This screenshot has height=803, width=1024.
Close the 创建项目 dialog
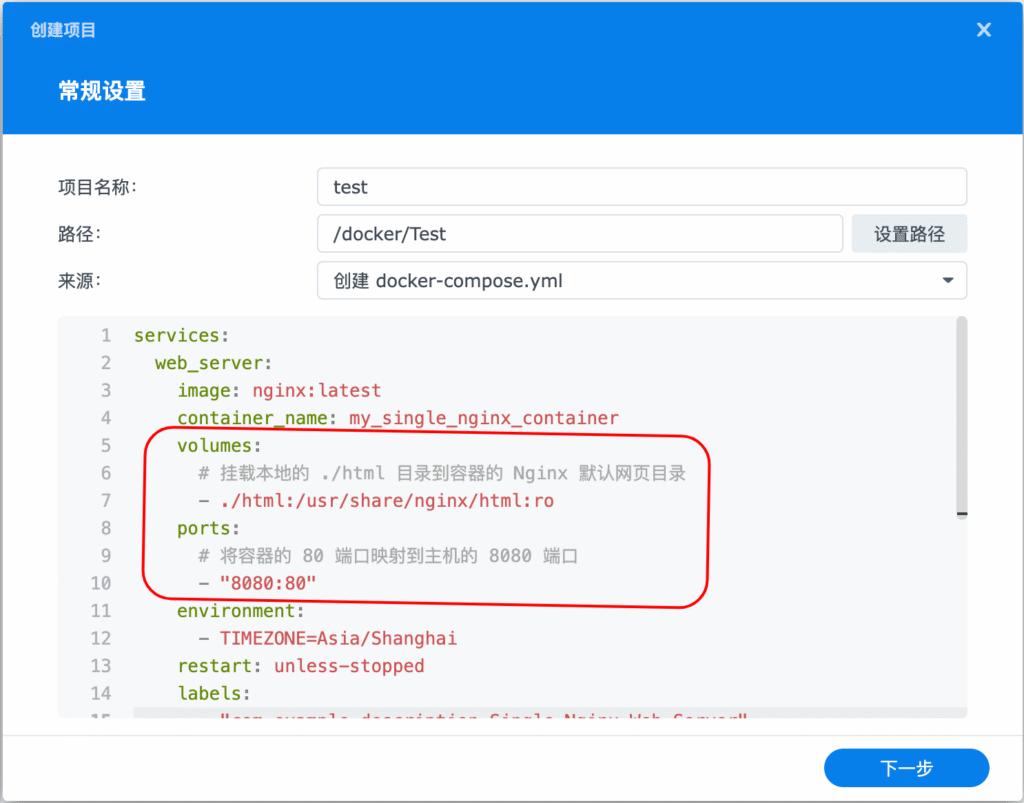984,30
